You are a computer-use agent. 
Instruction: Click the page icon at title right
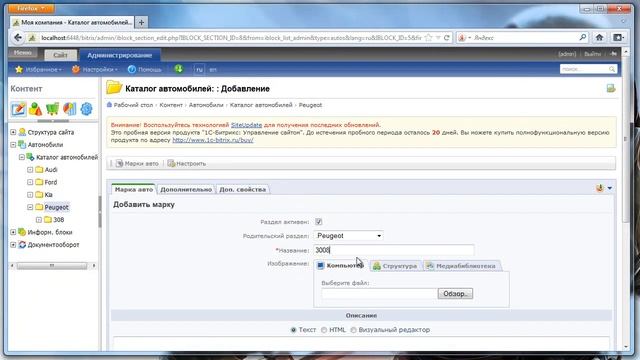coord(611,88)
